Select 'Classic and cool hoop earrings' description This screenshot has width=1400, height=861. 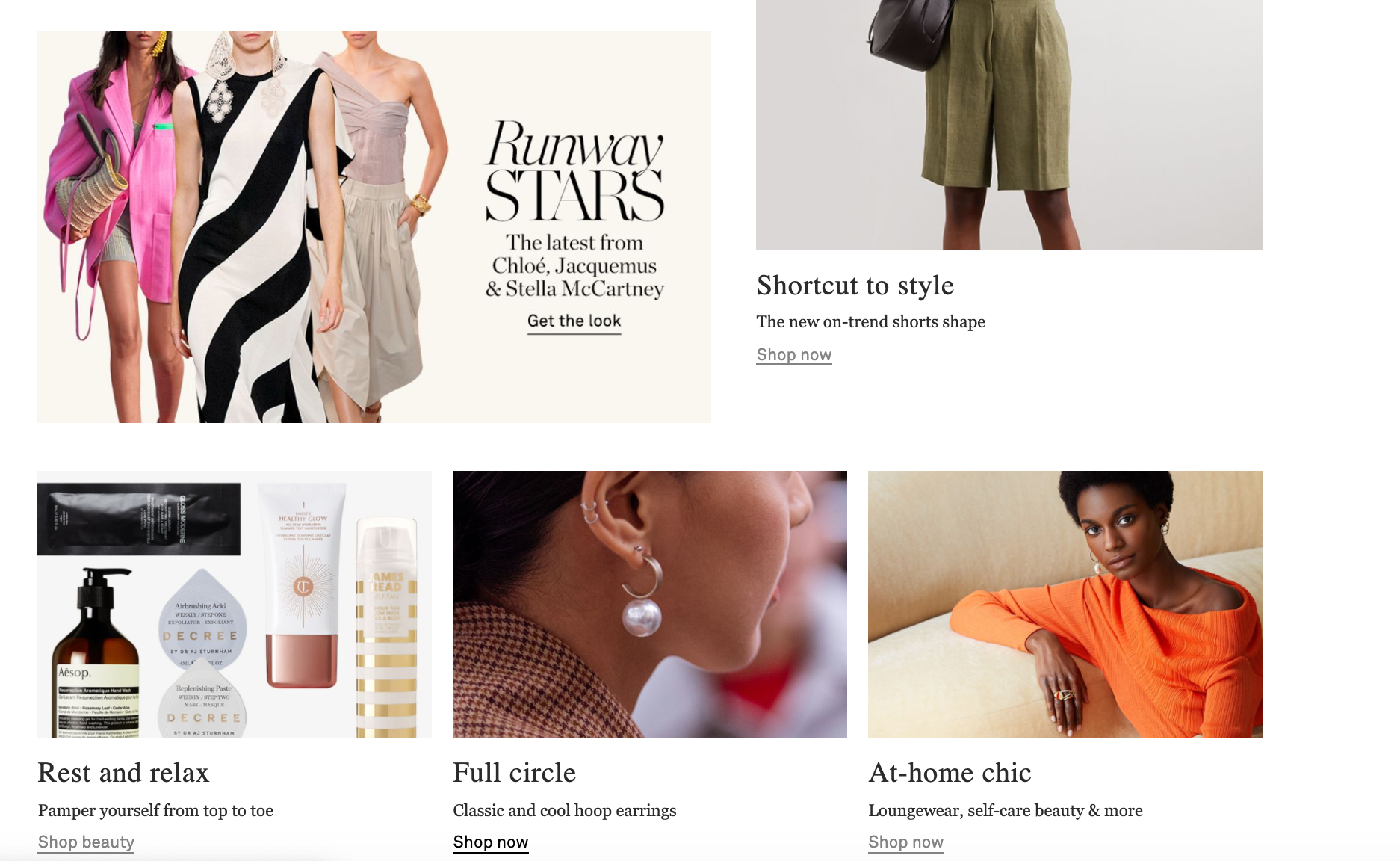(565, 811)
